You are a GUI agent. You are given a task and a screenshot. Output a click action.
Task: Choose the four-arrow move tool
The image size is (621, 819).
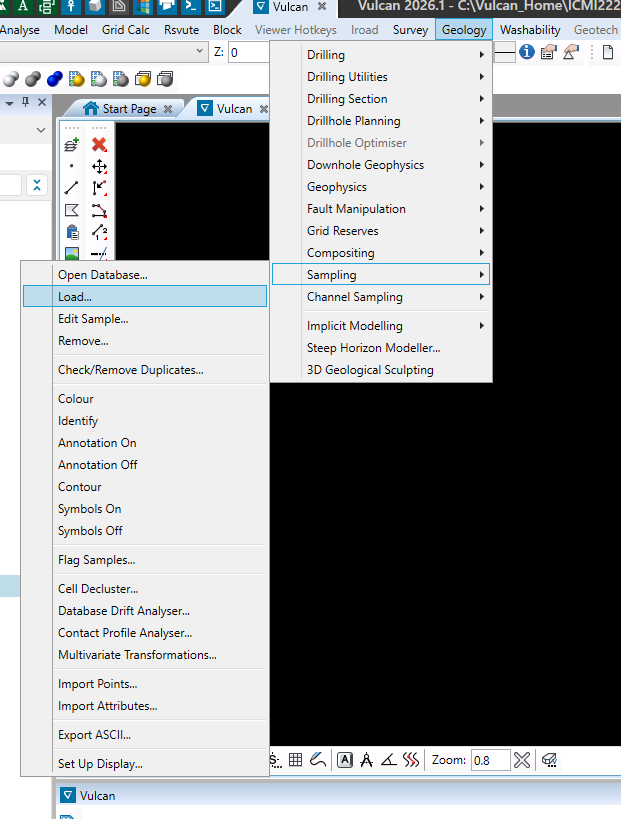(99, 167)
